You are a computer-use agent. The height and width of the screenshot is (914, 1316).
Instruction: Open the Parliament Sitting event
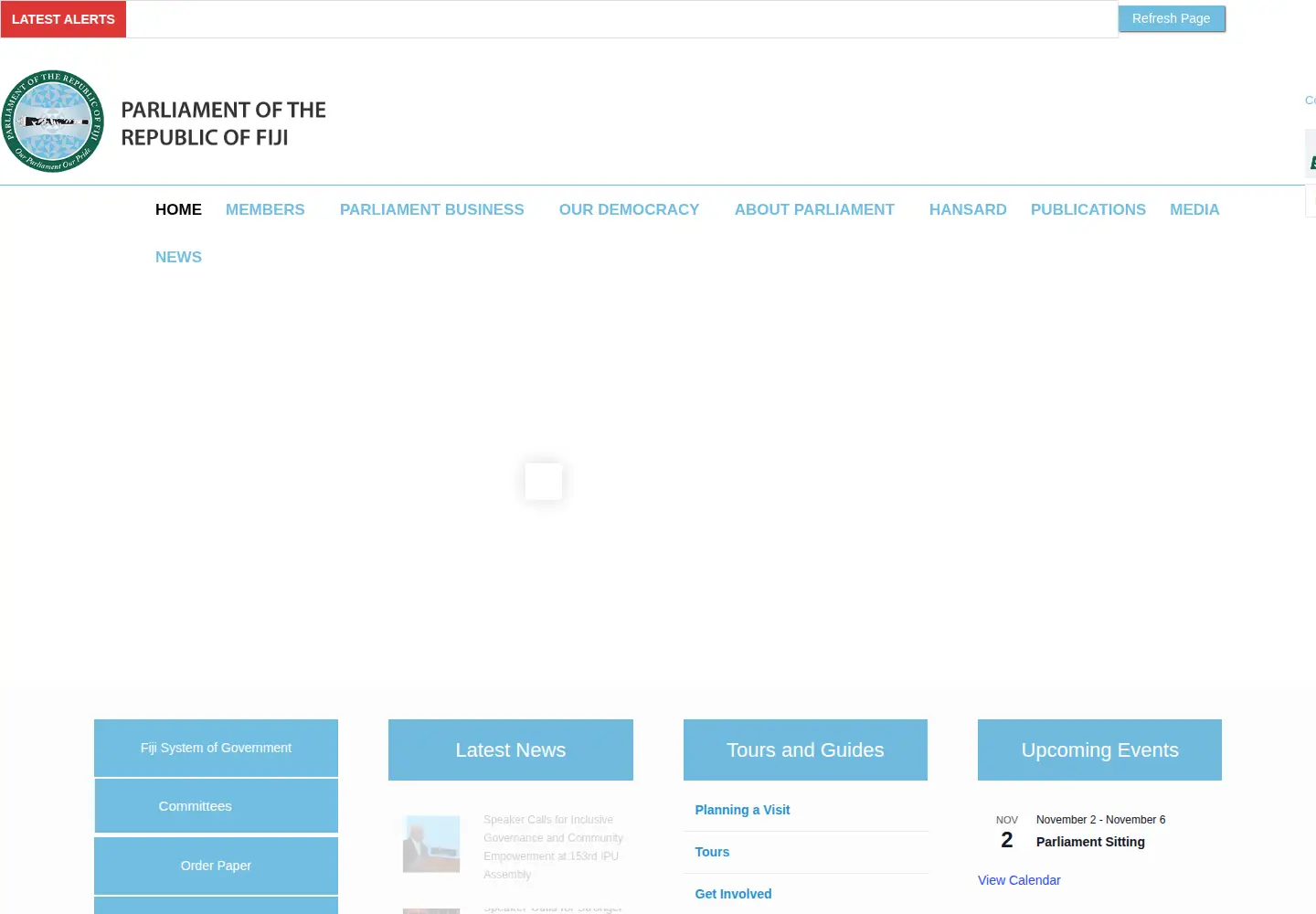[x=1090, y=842]
